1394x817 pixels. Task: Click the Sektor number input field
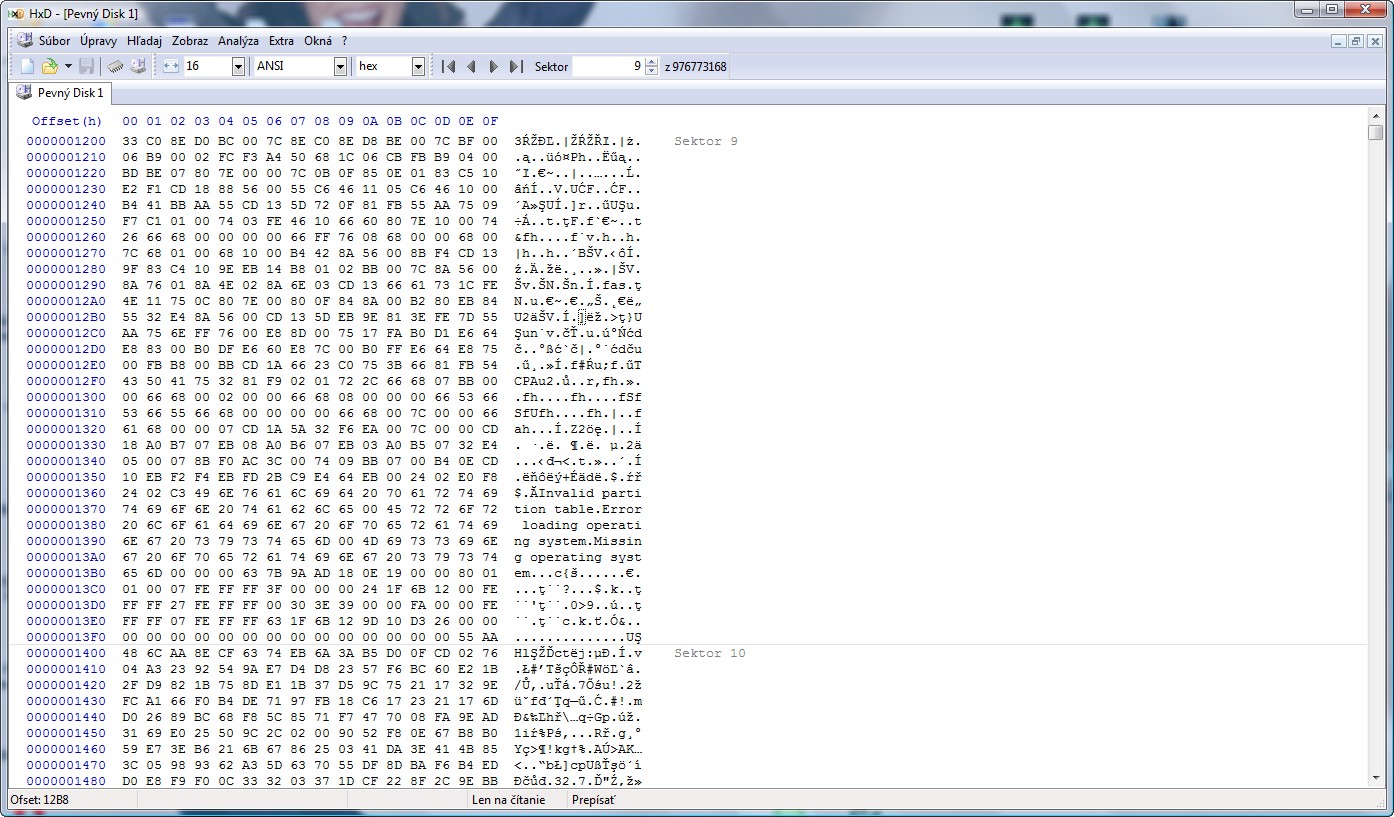click(x=608, y=66)
